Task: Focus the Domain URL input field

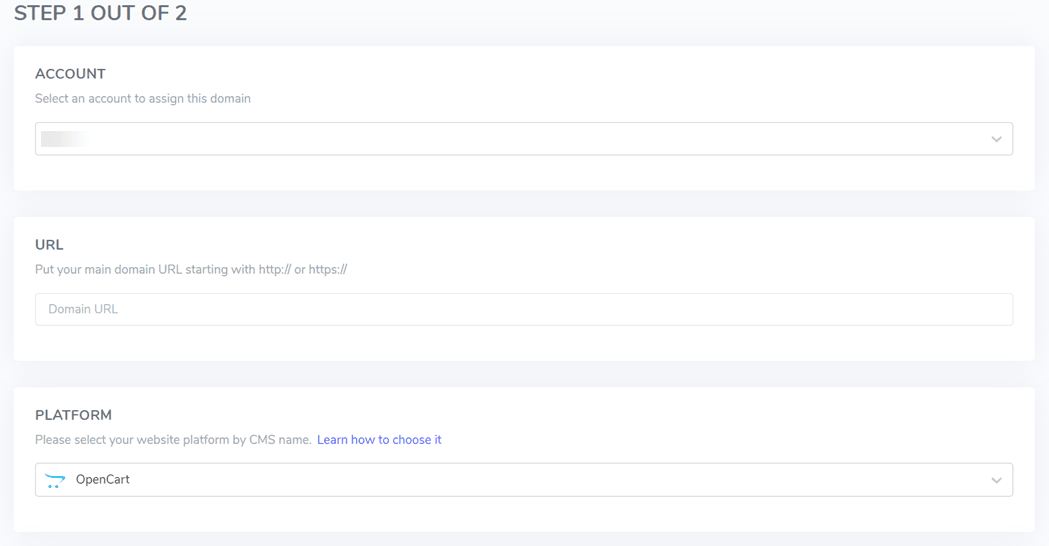Action: (524, 309)
